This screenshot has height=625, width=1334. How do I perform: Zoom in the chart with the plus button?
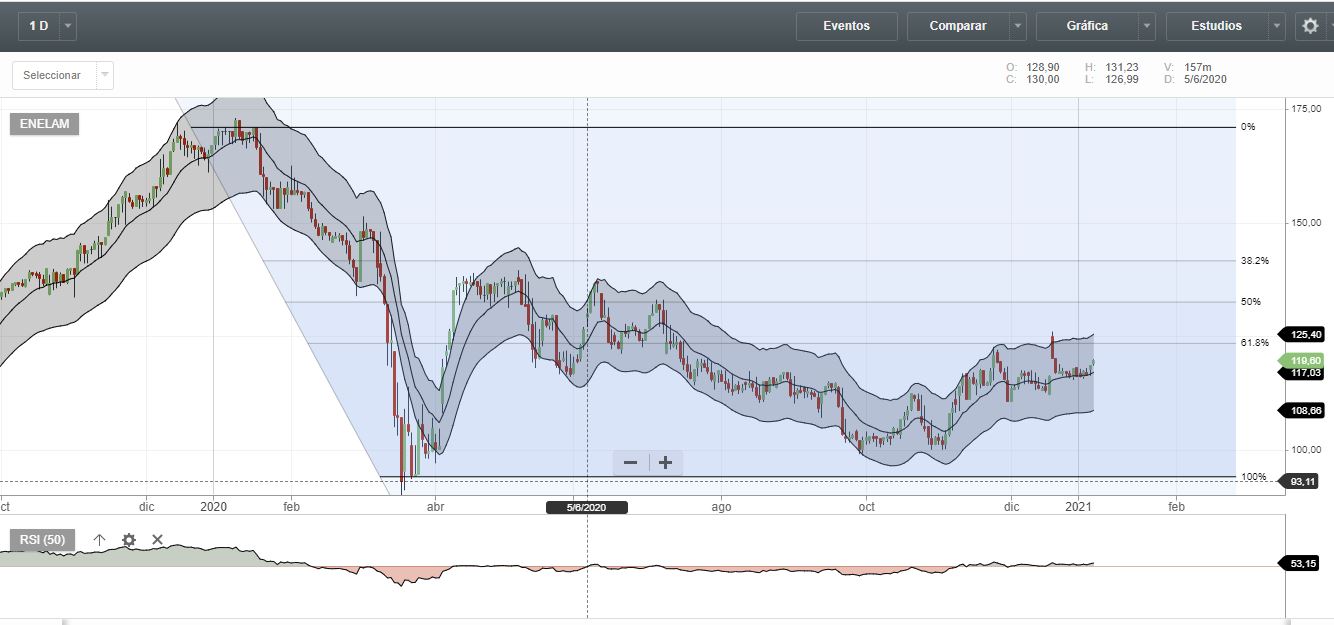[666, 462]
